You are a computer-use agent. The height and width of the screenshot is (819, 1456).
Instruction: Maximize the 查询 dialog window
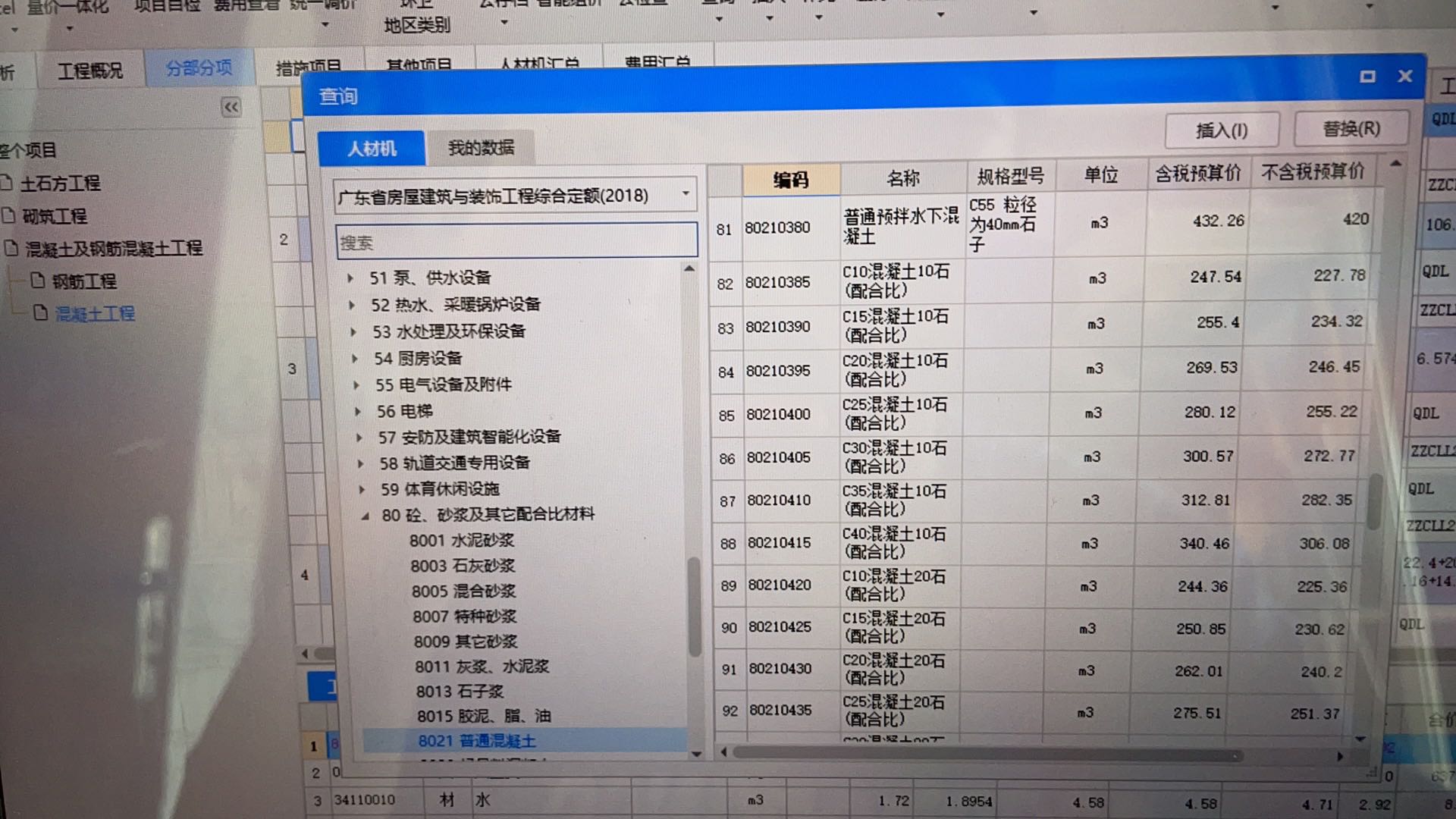tap(1367, 77)
